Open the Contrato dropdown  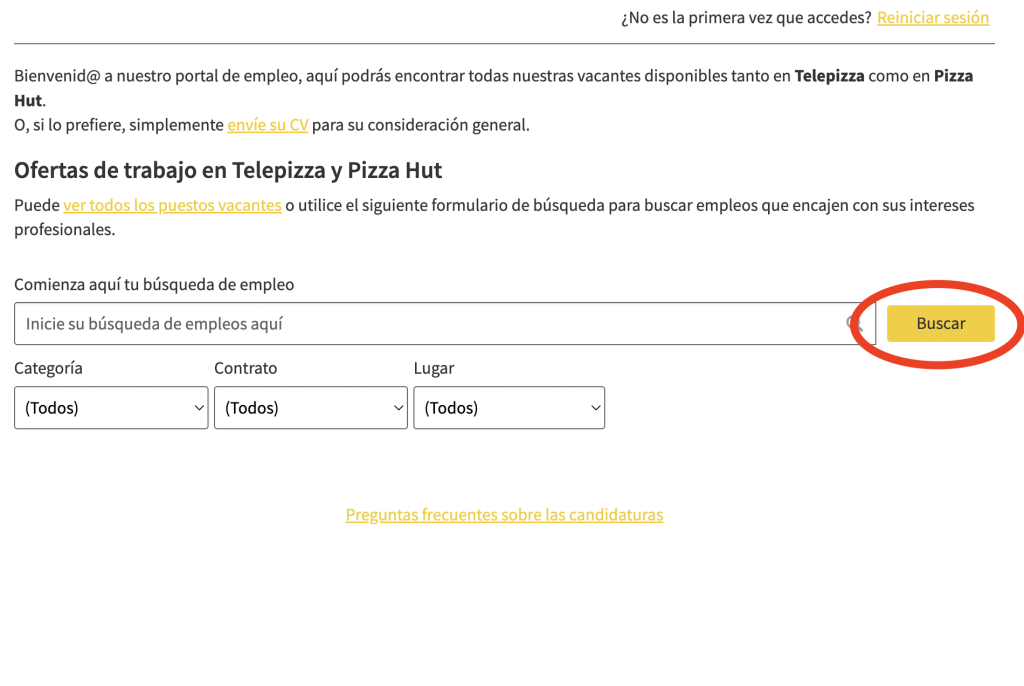311,407
